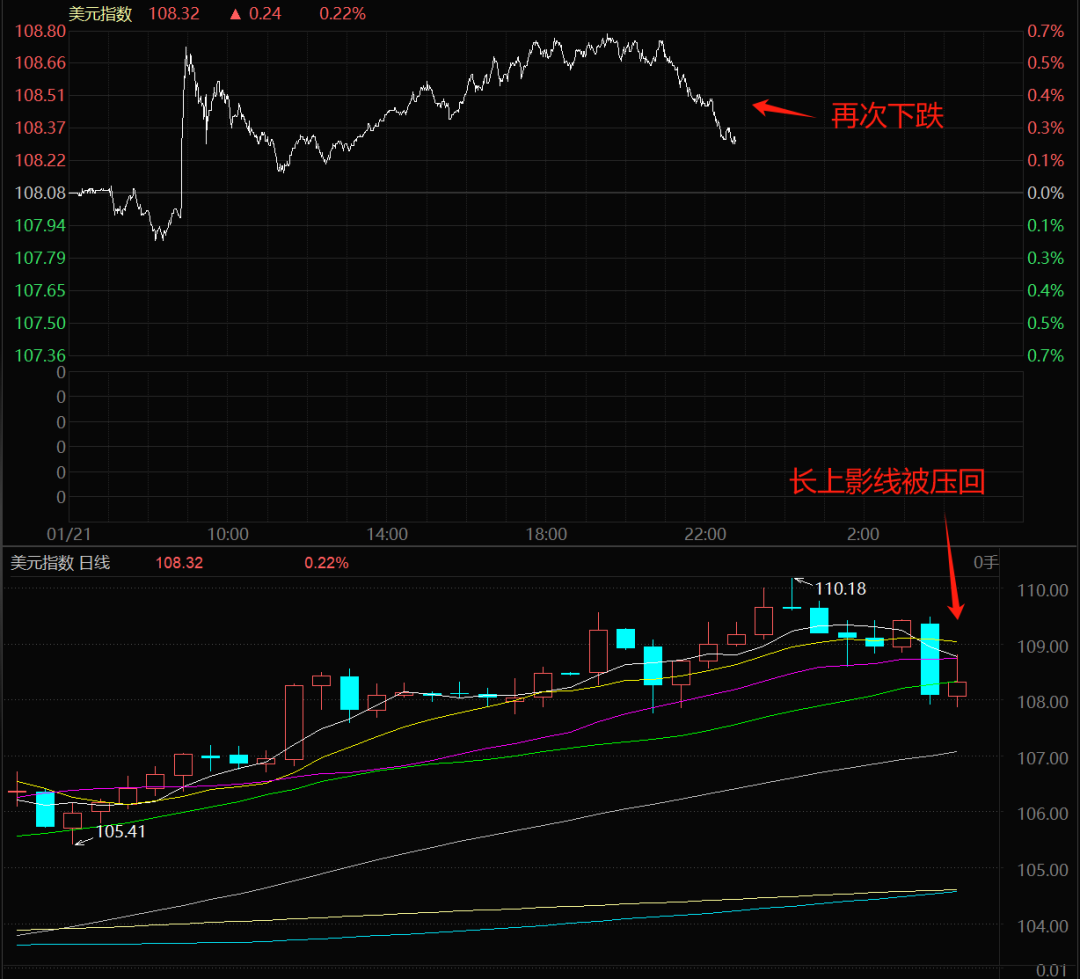Image resolution: width=1080 pixels, height=979 pixels.
Task: Click the 再次下跌 annotation text
Action: [887, 116]
